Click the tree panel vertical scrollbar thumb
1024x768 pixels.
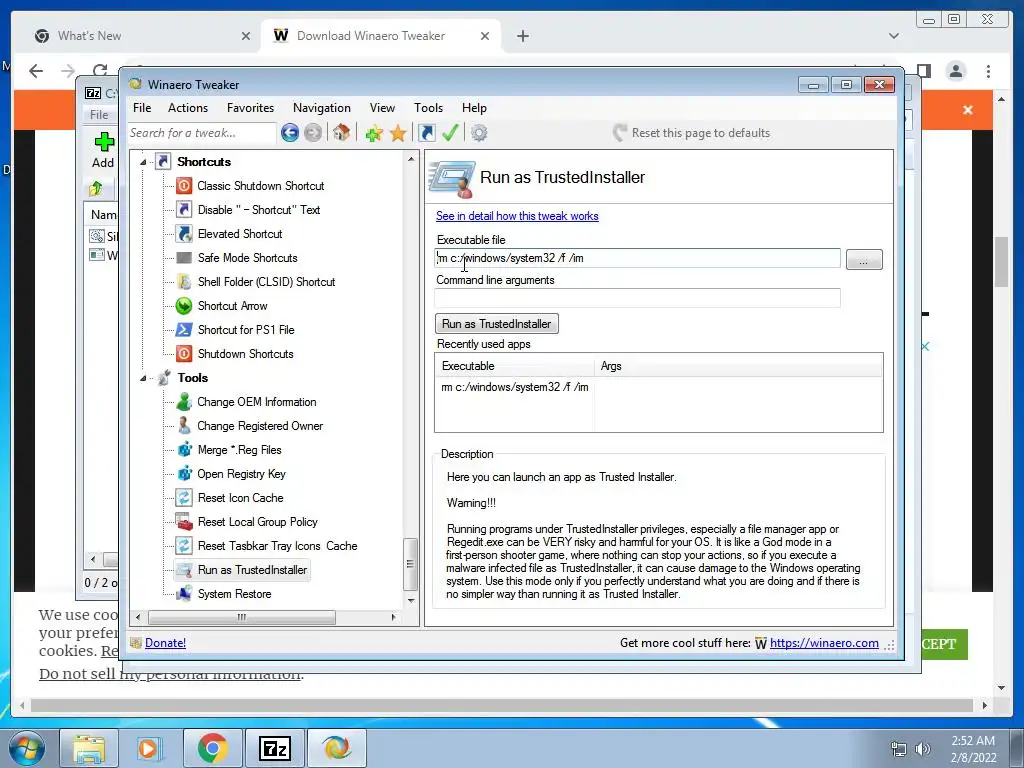click(410, 564)
